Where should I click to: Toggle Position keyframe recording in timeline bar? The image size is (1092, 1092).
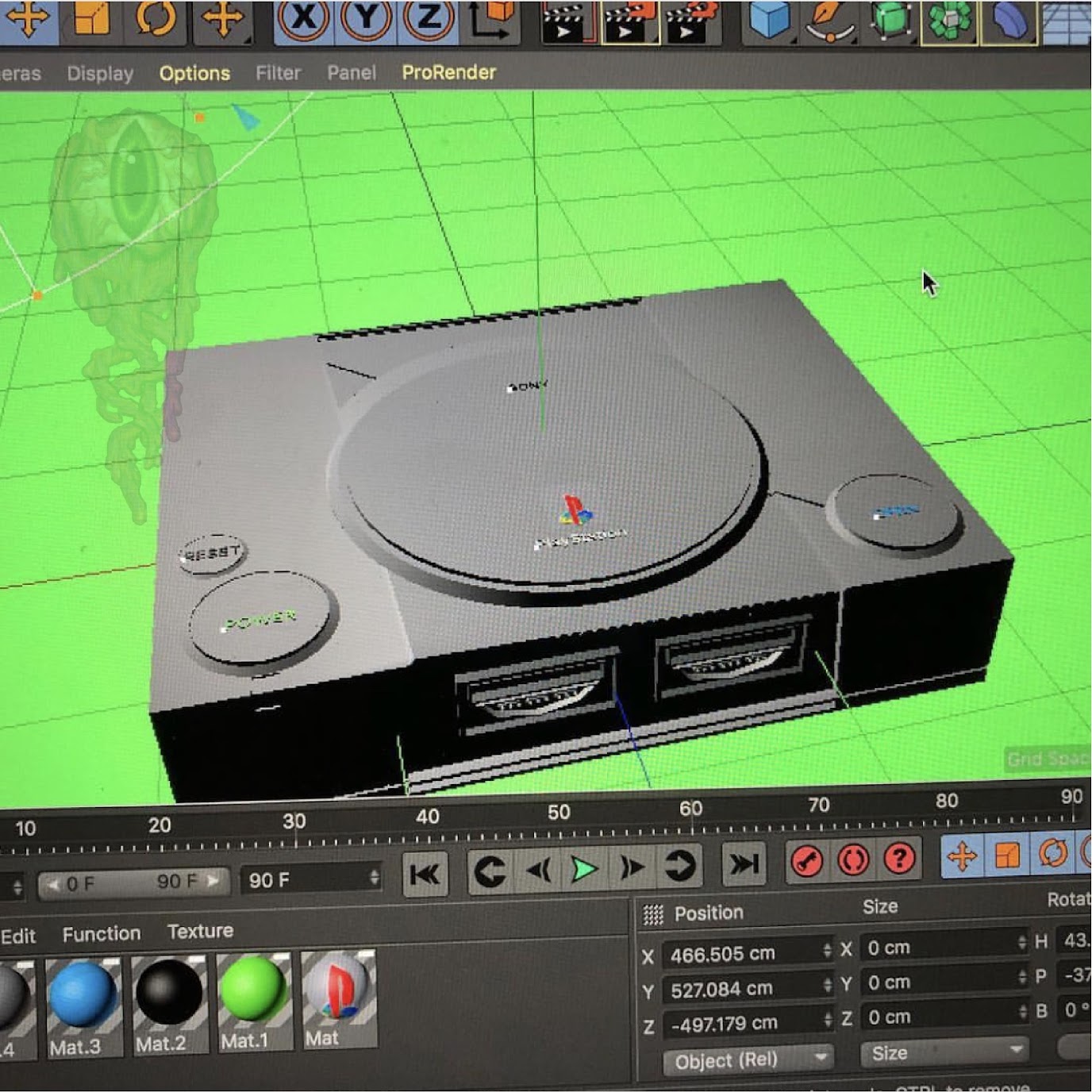[962, 856]
